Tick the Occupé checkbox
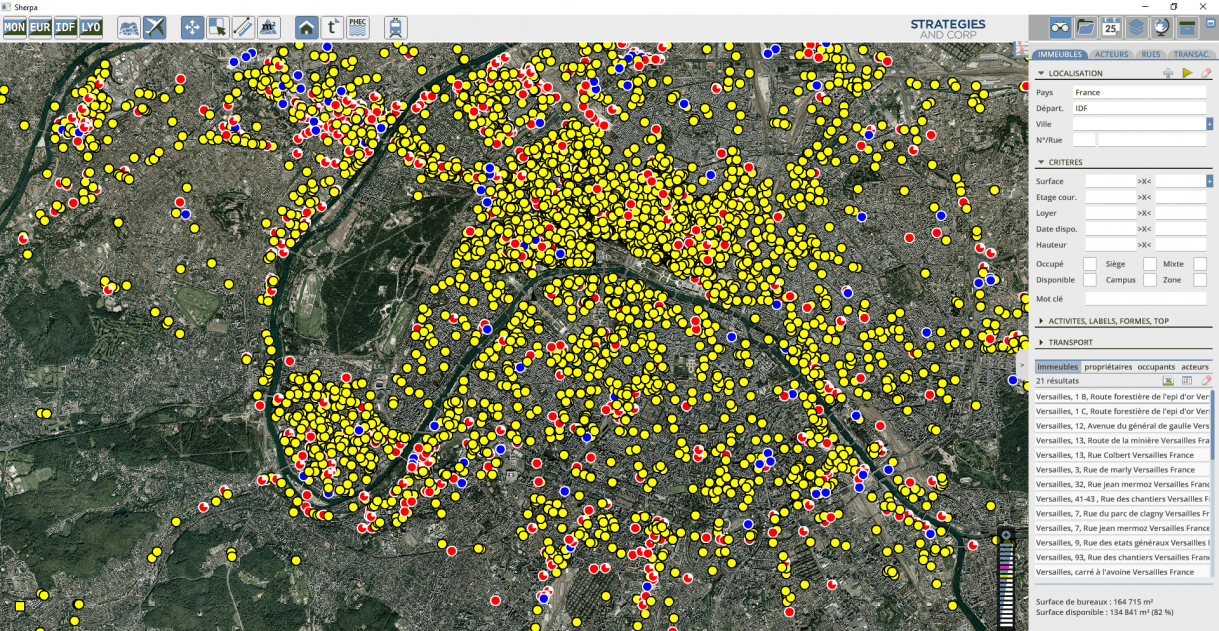Screen dimensions: 1219x631 [1090, 264]
